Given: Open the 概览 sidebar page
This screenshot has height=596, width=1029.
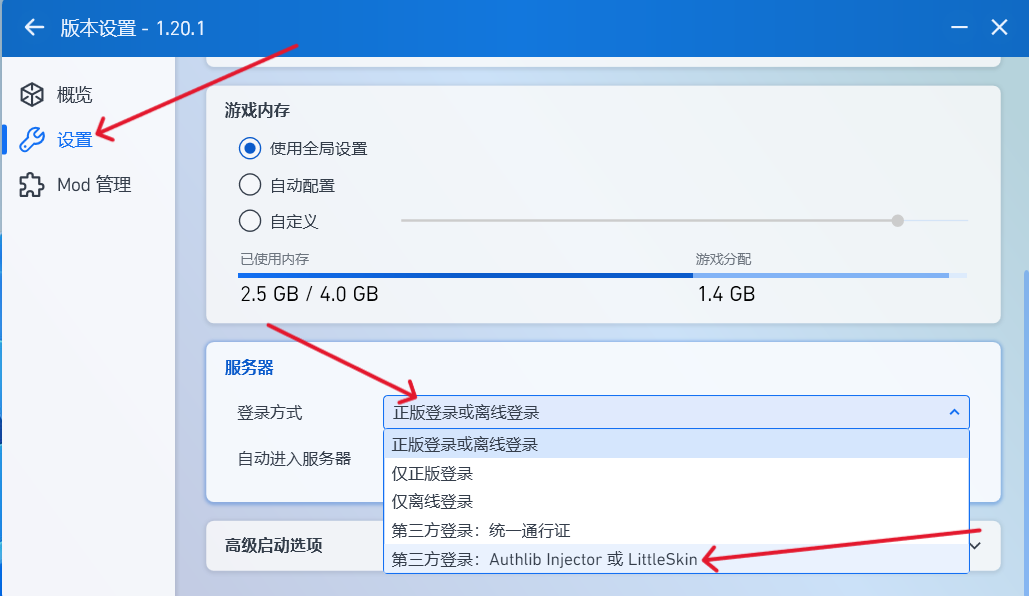Looking at the screenshot, I should click(75, 95).
